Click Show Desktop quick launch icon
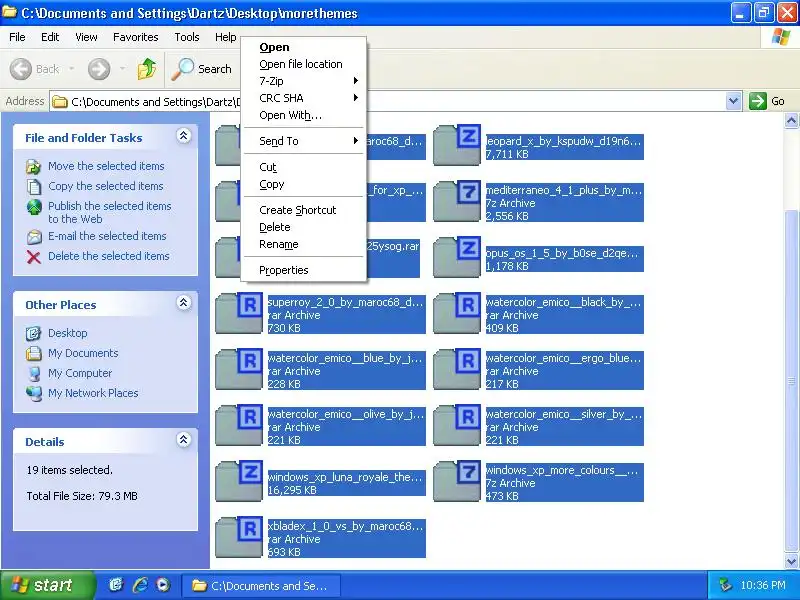Screen dimensions: 800x600 [x=117, y=585]
